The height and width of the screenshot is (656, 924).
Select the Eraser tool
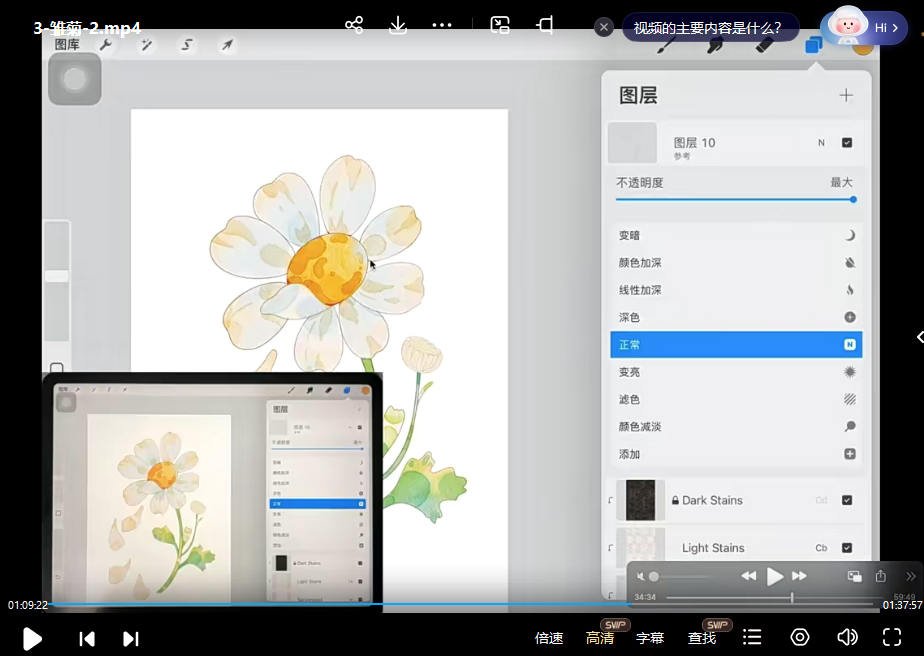764,46
